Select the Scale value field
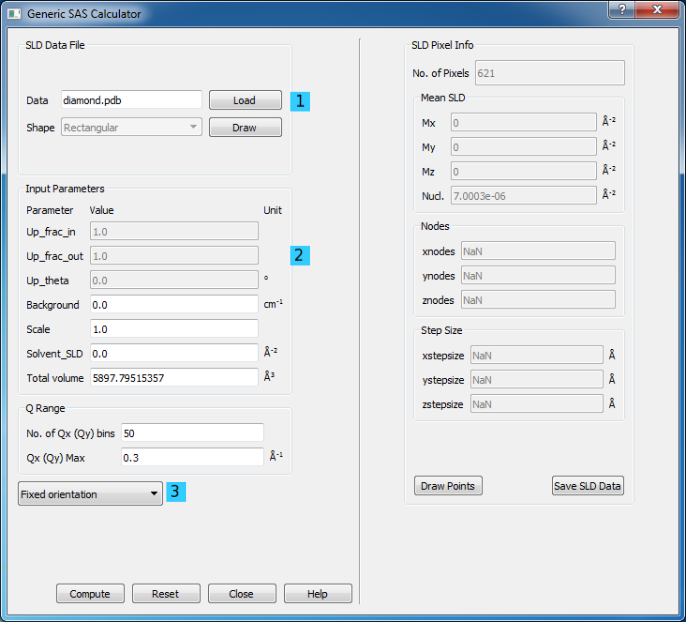This screenshot has width=686, height=622. (174, 328)
